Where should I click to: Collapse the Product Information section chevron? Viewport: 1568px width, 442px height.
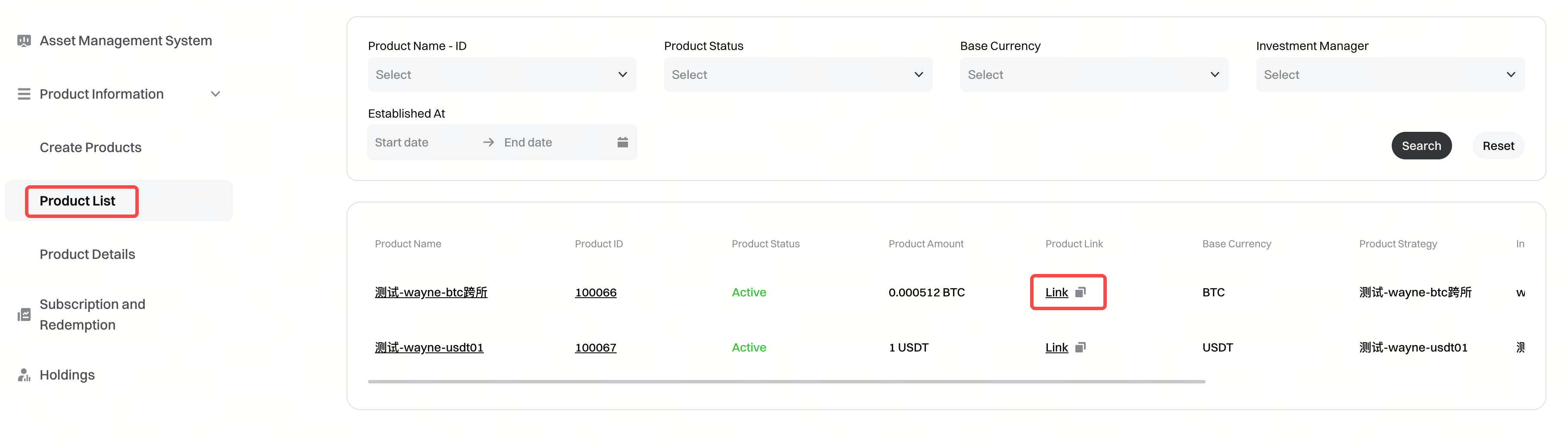216,94
